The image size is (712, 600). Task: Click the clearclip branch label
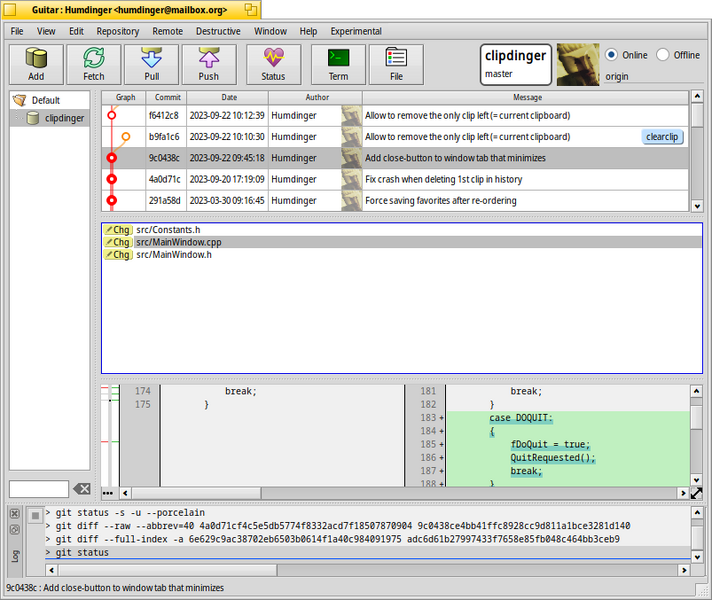662,137
